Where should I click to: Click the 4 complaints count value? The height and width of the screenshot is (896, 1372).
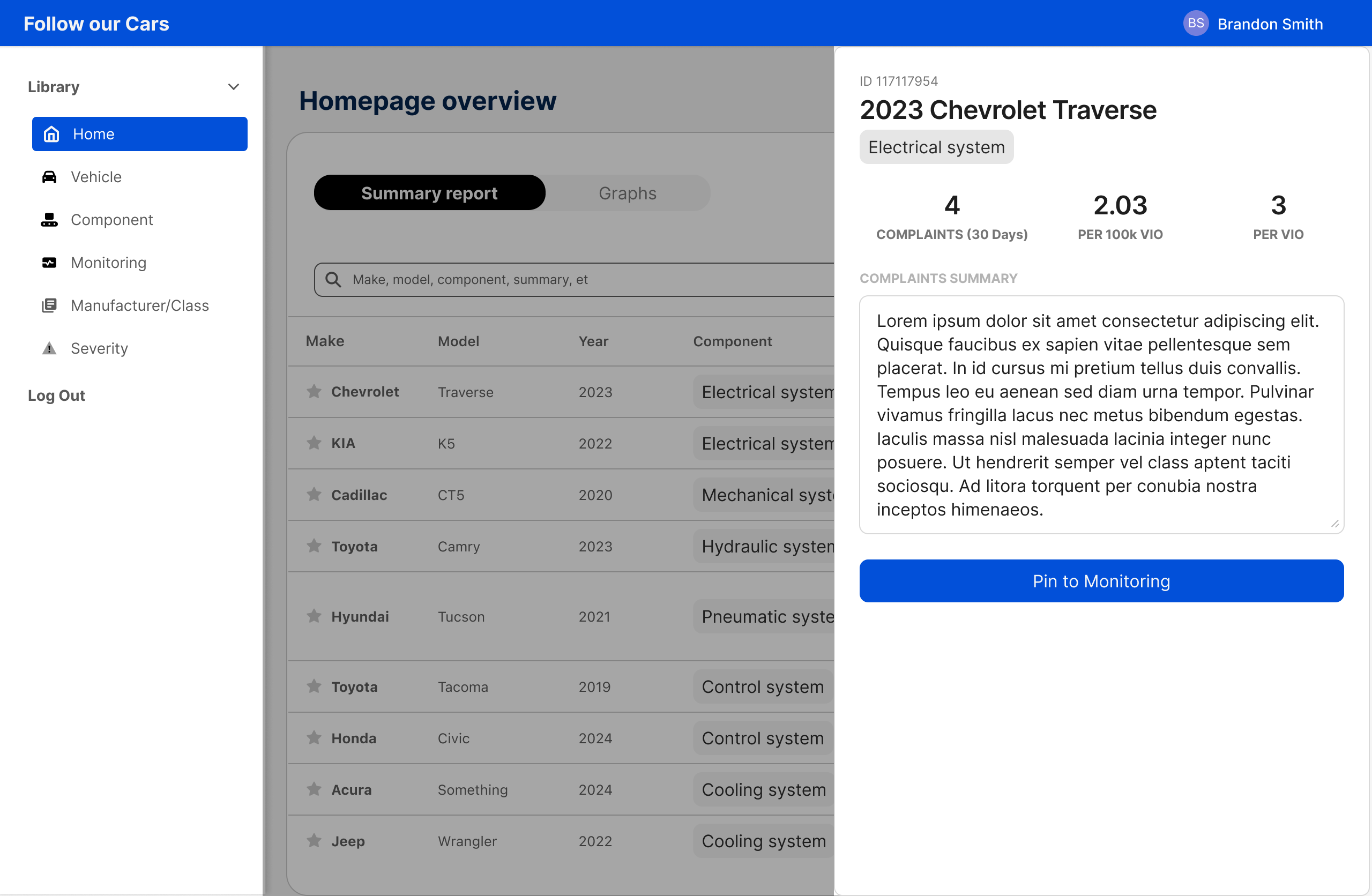tap(952, 205)
